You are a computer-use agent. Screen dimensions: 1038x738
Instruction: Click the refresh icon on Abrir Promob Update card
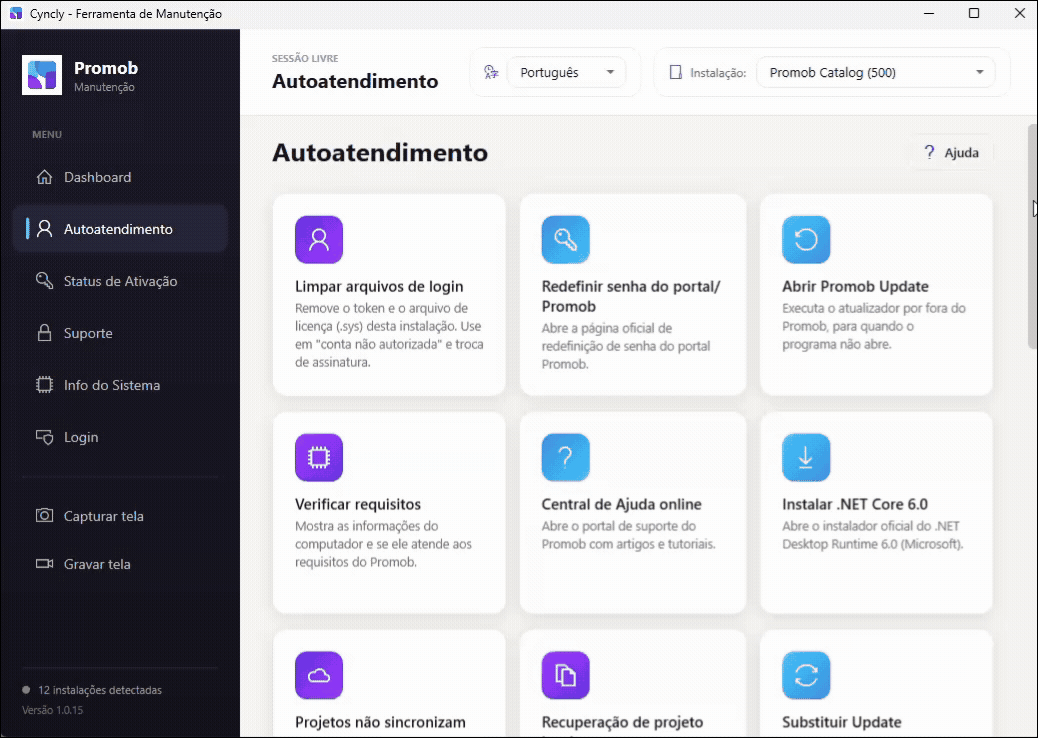(x=806, y=240)
